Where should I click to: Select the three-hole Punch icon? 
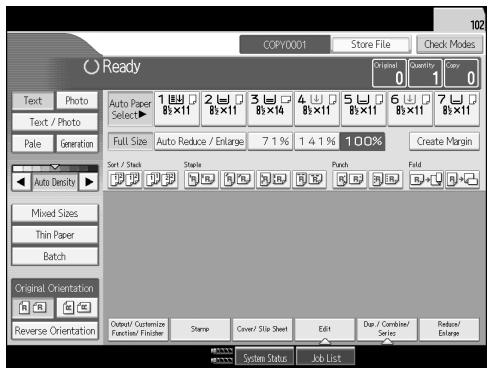click(x=386, y=180)
